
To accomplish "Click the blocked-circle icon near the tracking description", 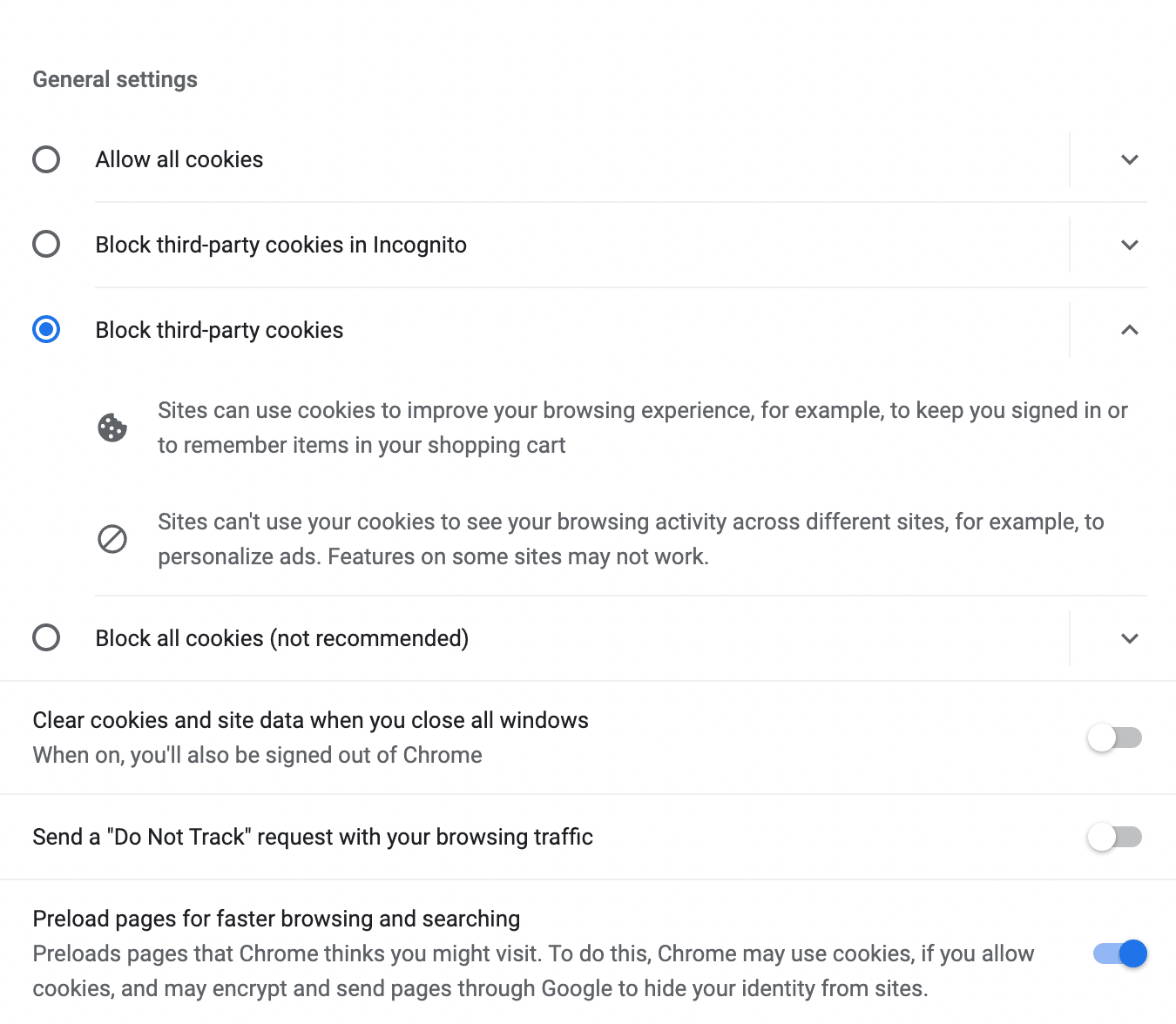I will click(112, 539).
